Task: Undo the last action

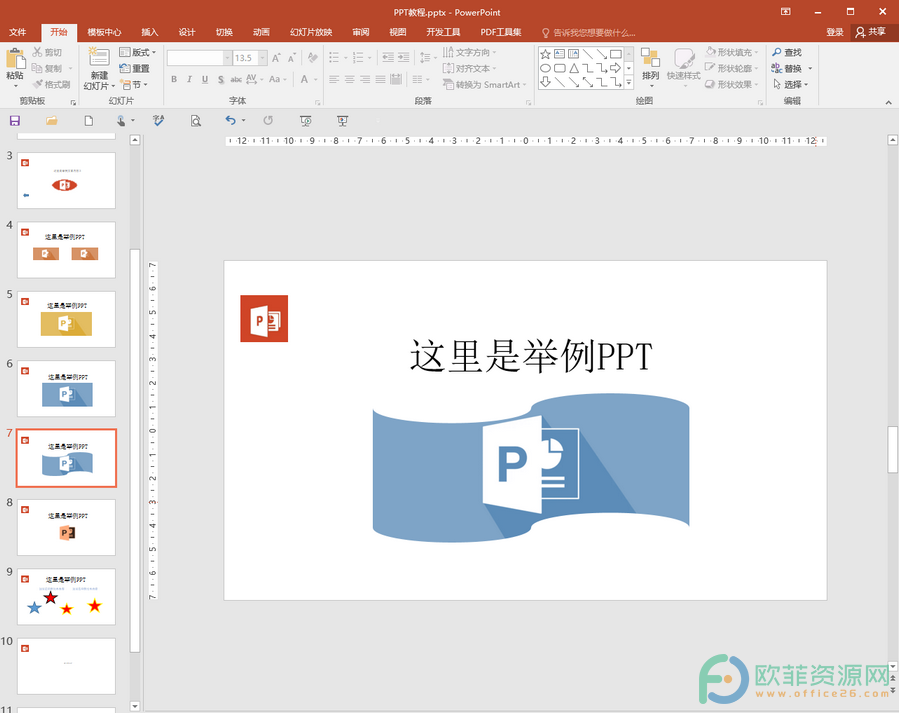Action: coord(230,120)
